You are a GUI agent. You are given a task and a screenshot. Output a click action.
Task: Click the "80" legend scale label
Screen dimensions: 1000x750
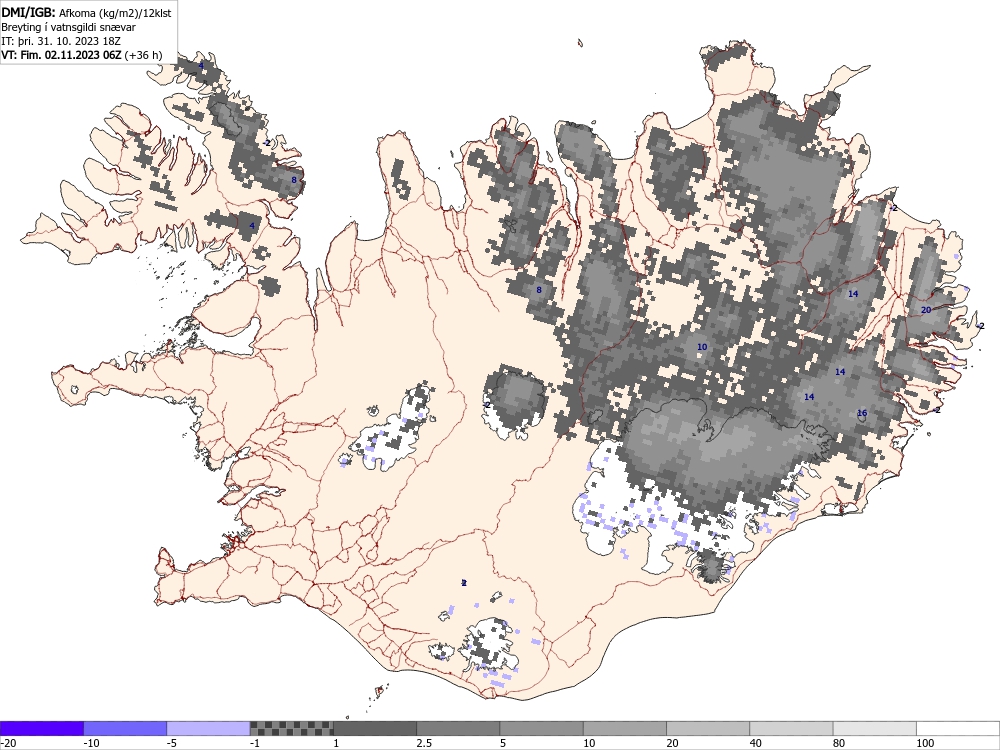click(x=839, y=743)
